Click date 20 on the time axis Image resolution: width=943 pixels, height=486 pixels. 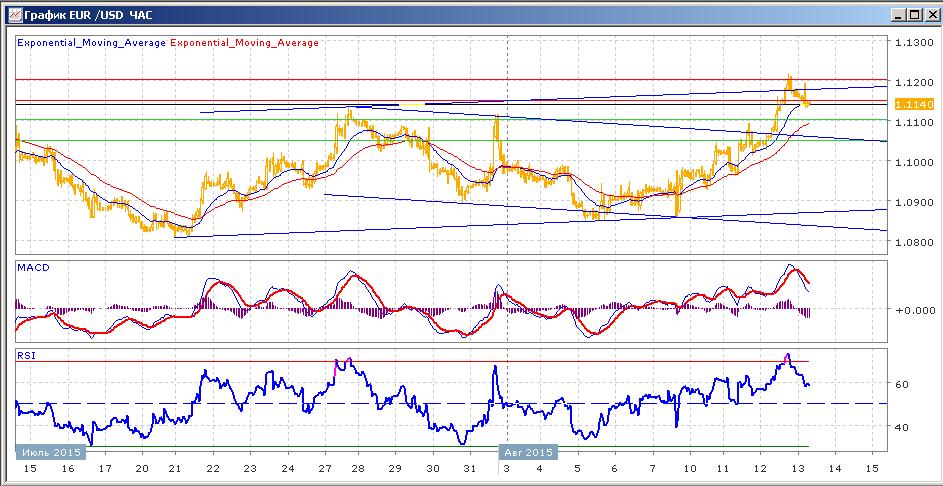143,469
